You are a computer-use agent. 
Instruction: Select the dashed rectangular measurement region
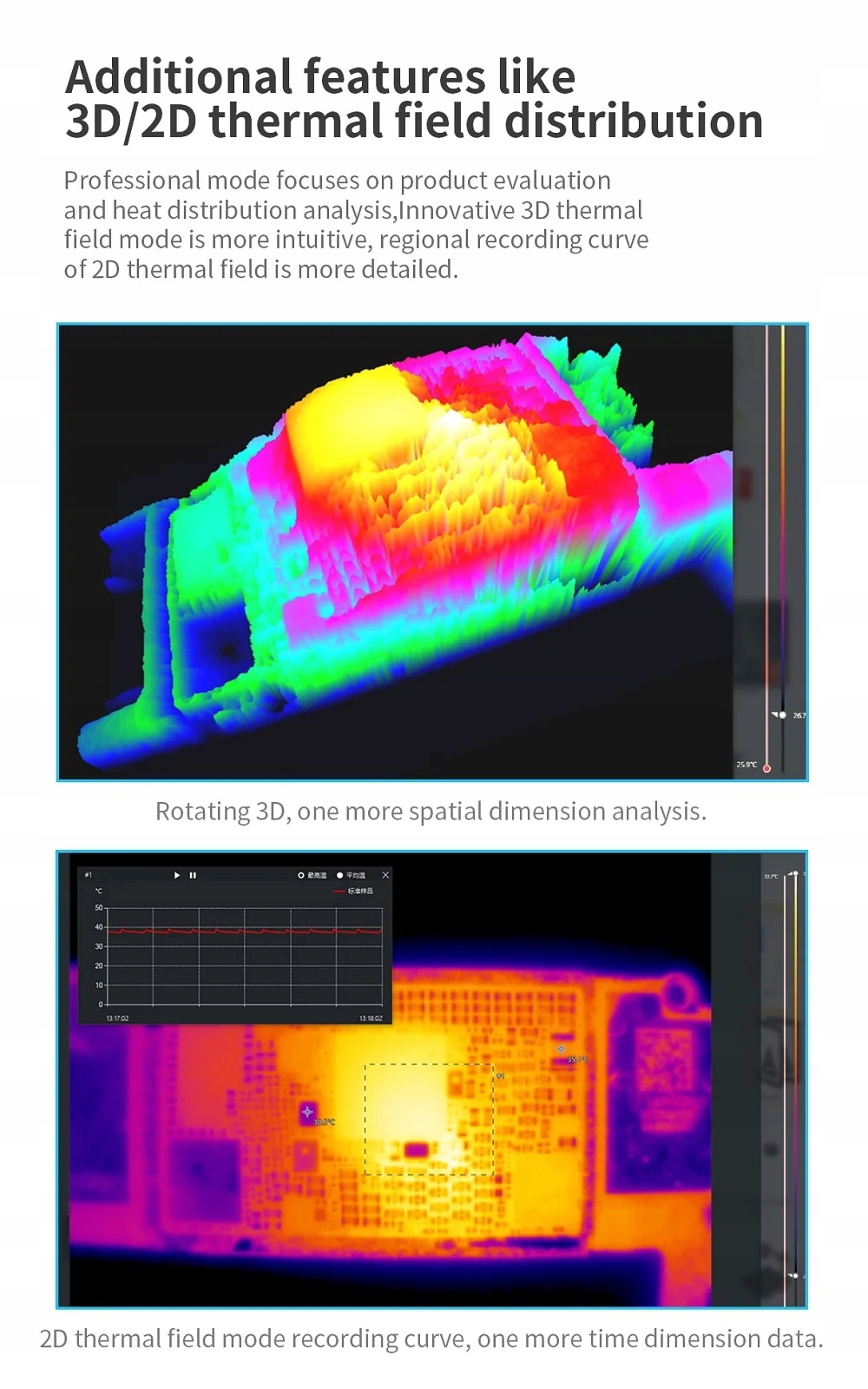pos(429,1119)
